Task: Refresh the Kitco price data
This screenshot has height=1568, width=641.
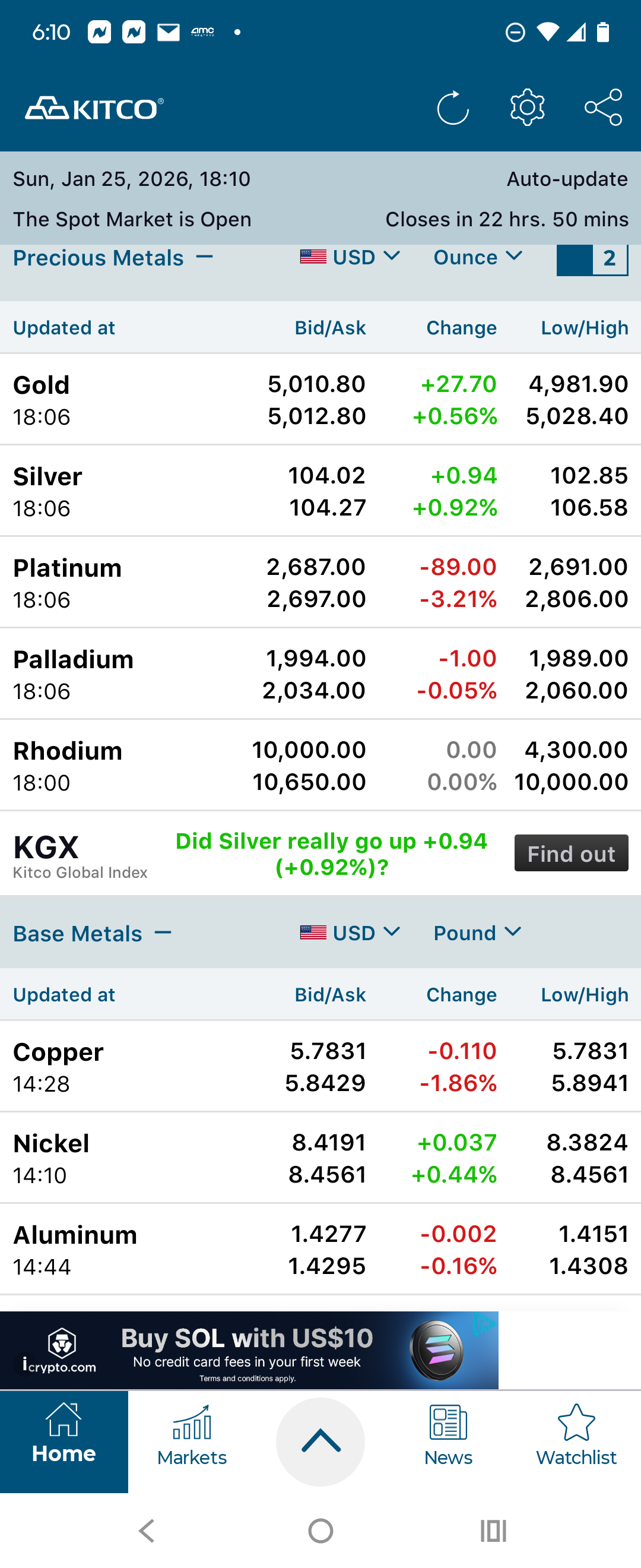Action: click(x=452, y=108)
